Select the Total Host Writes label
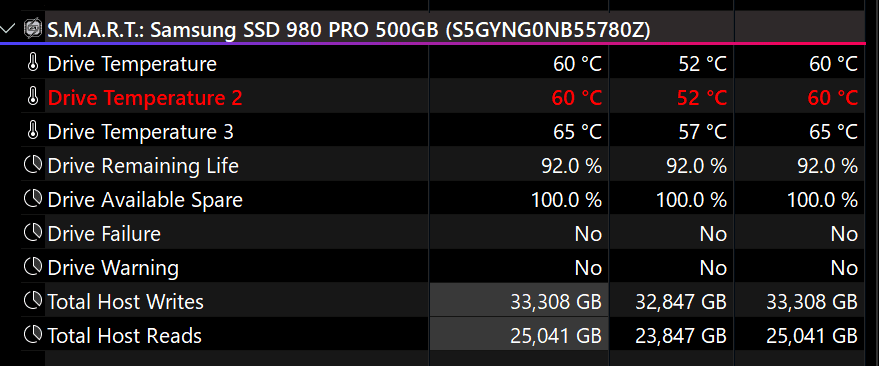The height and width of the screenshot is (366, 879). click(x=126, y=302)
